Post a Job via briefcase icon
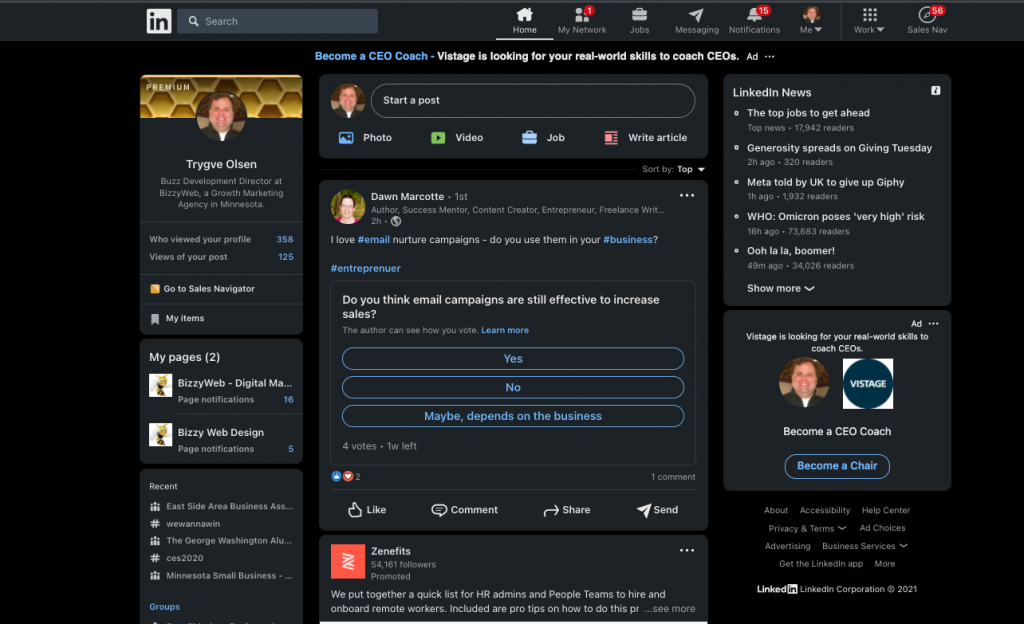 [x=529, y=138]
